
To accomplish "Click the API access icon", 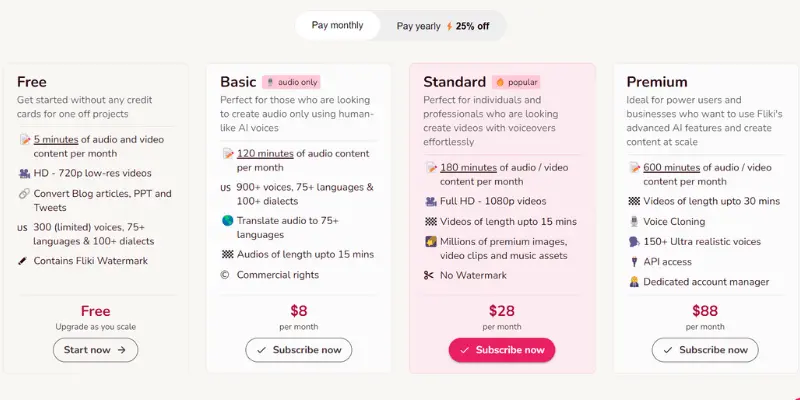I will 634,262.
